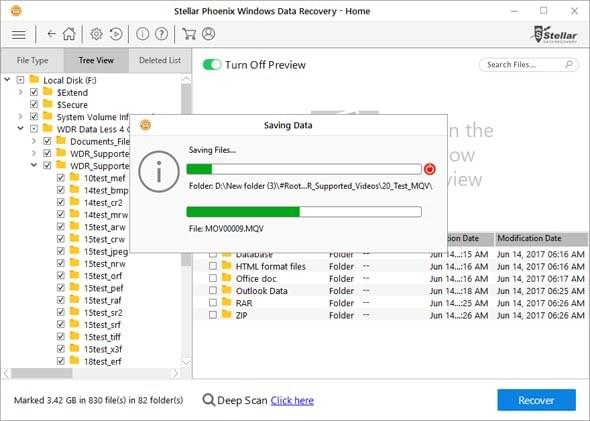Click the 18test_erf folder icon
Viewport: 590px width, 421px height.
pyautogui.click(x=75, y=360)
